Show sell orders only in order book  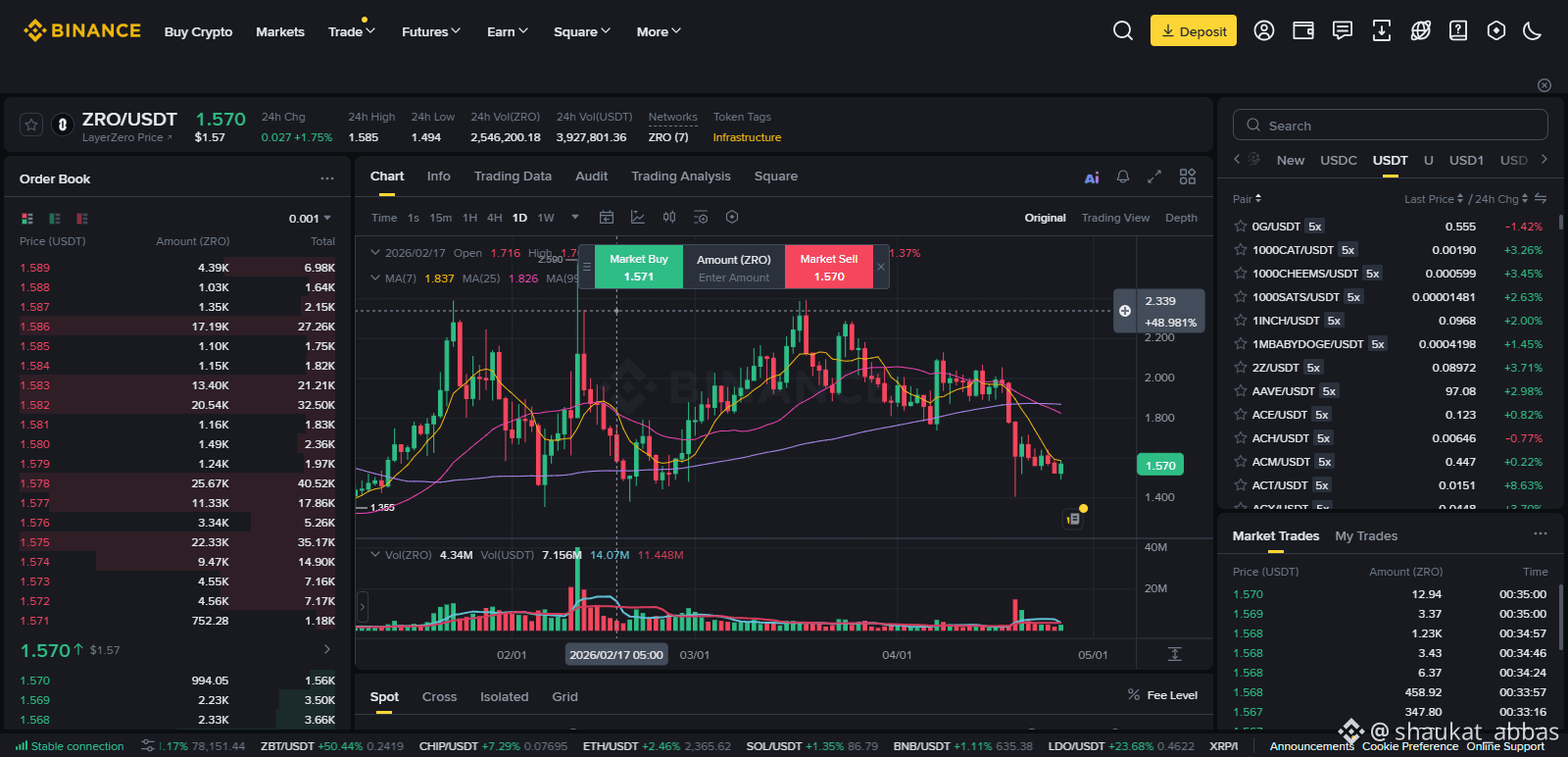[x=82, y=218]
